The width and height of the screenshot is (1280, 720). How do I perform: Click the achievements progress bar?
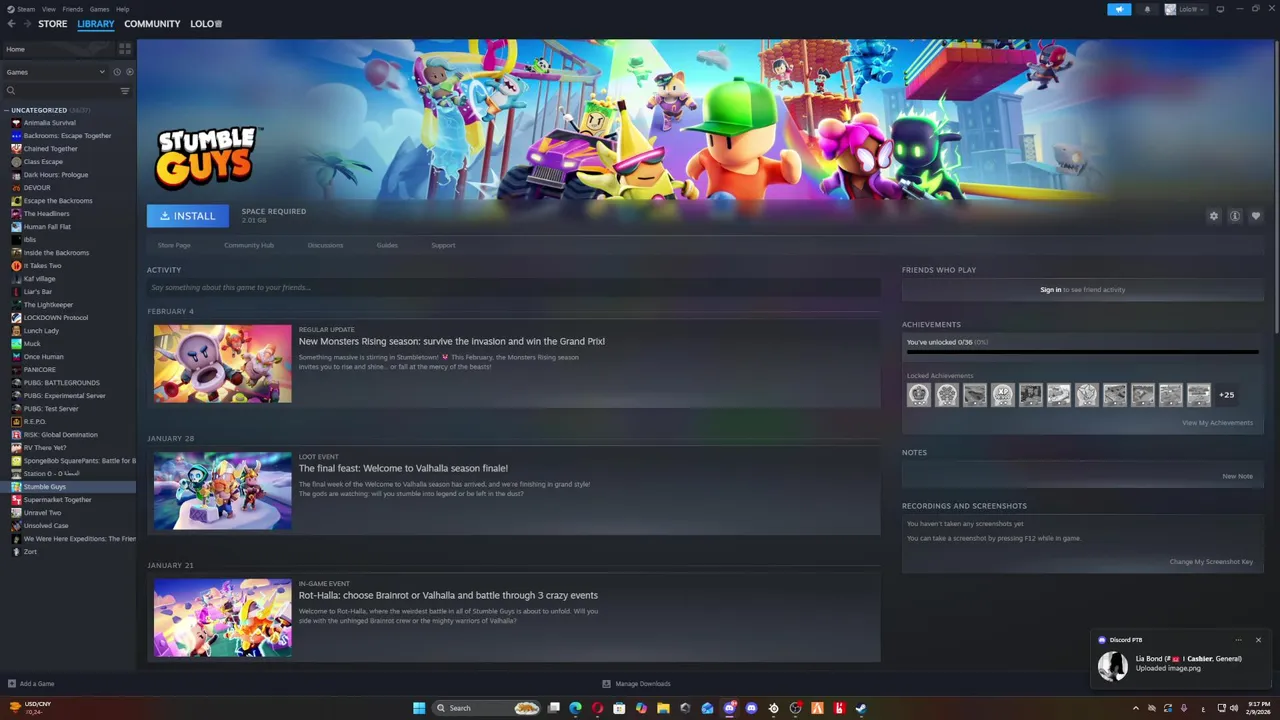1082,352
